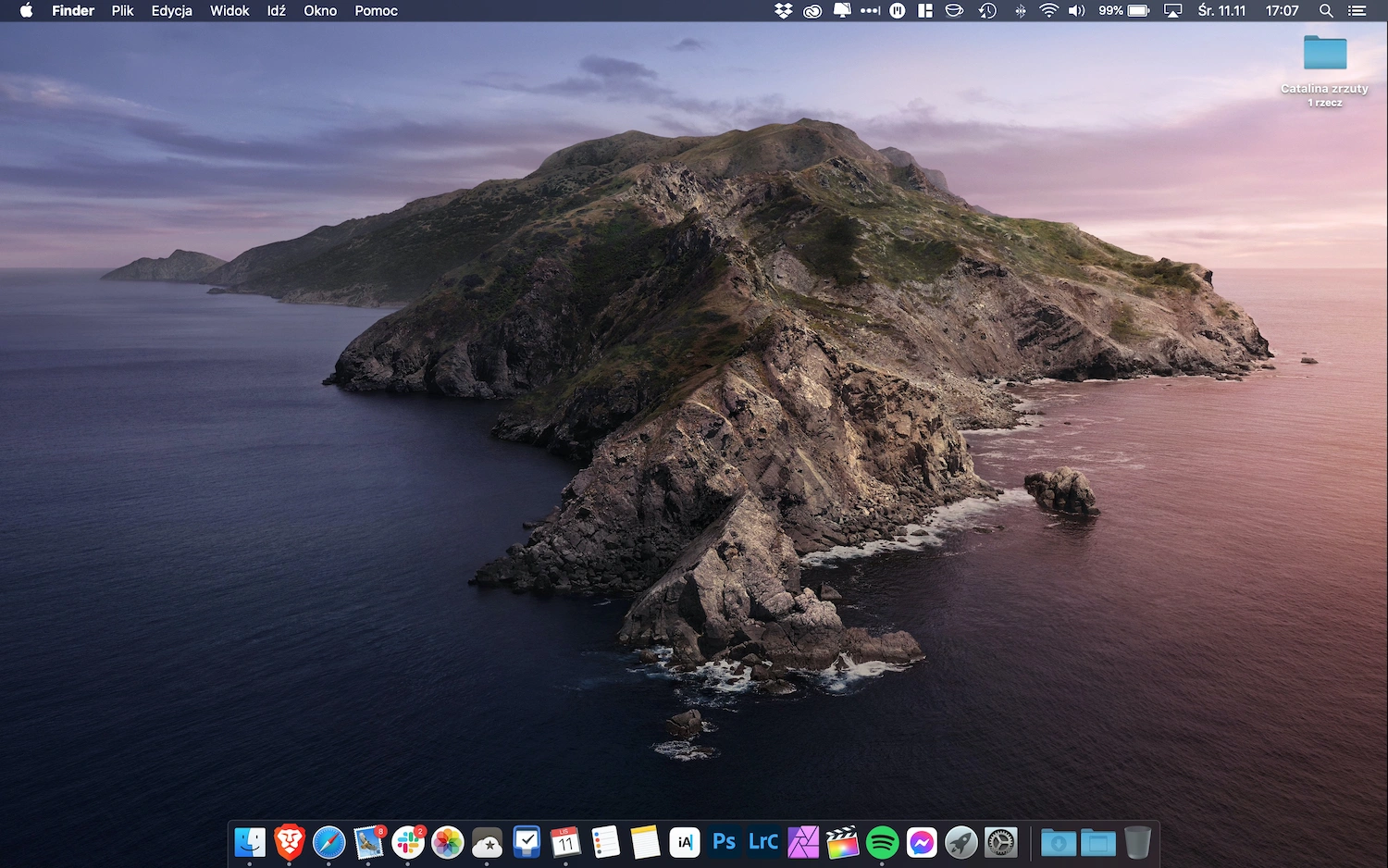This screenshot has width=1388, height=868.
Task: Show battery status at 99%
Action: tap(1123, 11)
